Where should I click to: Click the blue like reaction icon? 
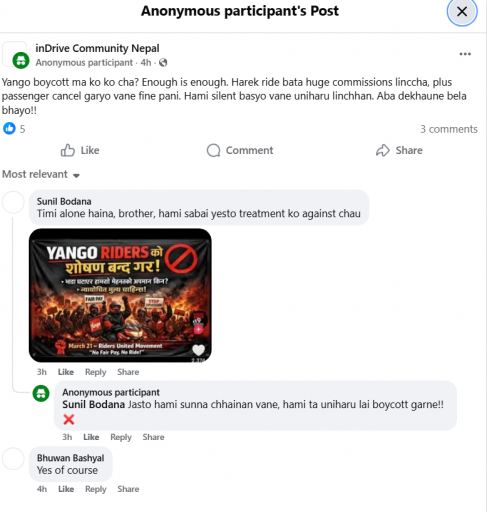[x=9, y=128]
